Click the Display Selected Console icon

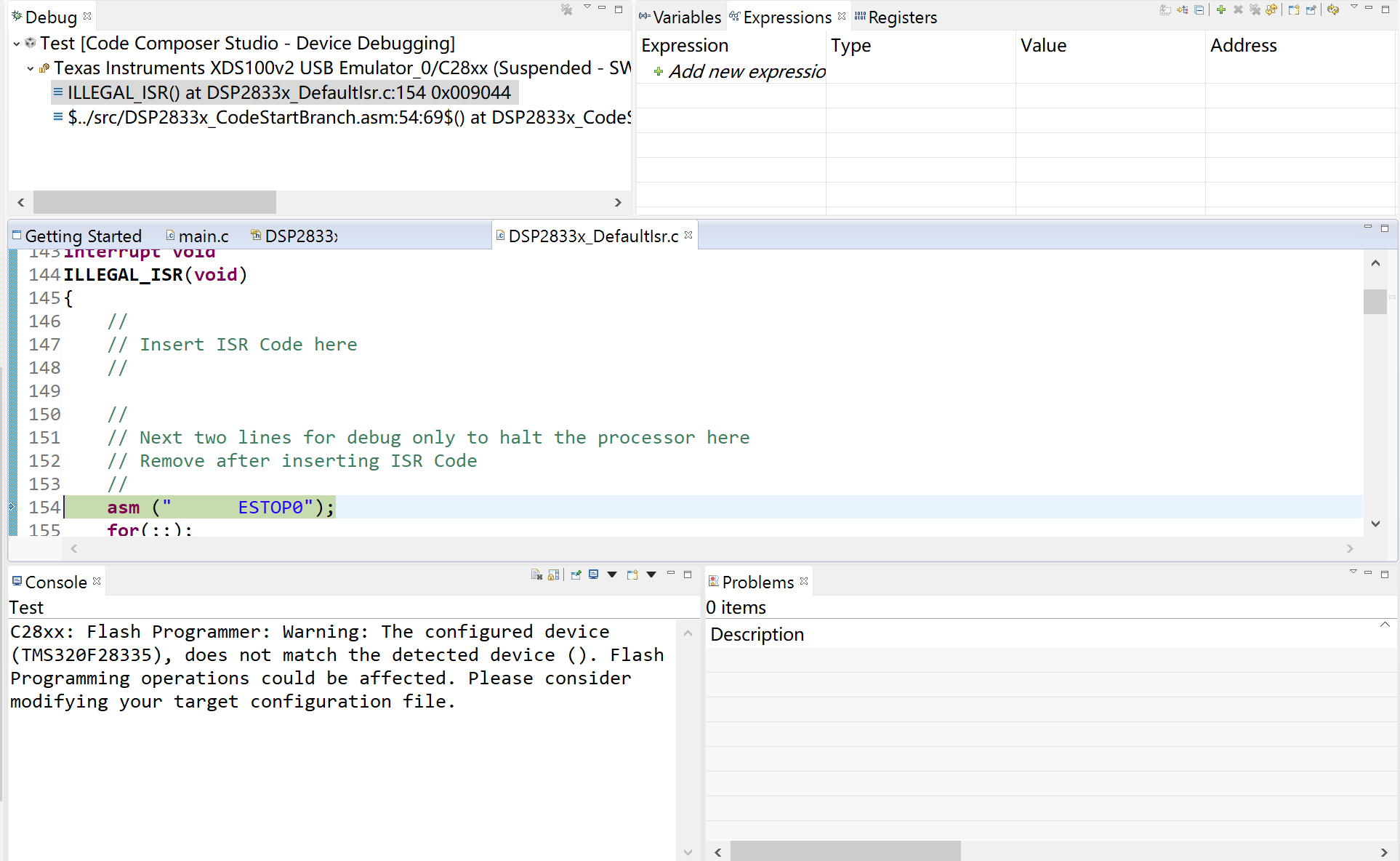click(593, 574)
